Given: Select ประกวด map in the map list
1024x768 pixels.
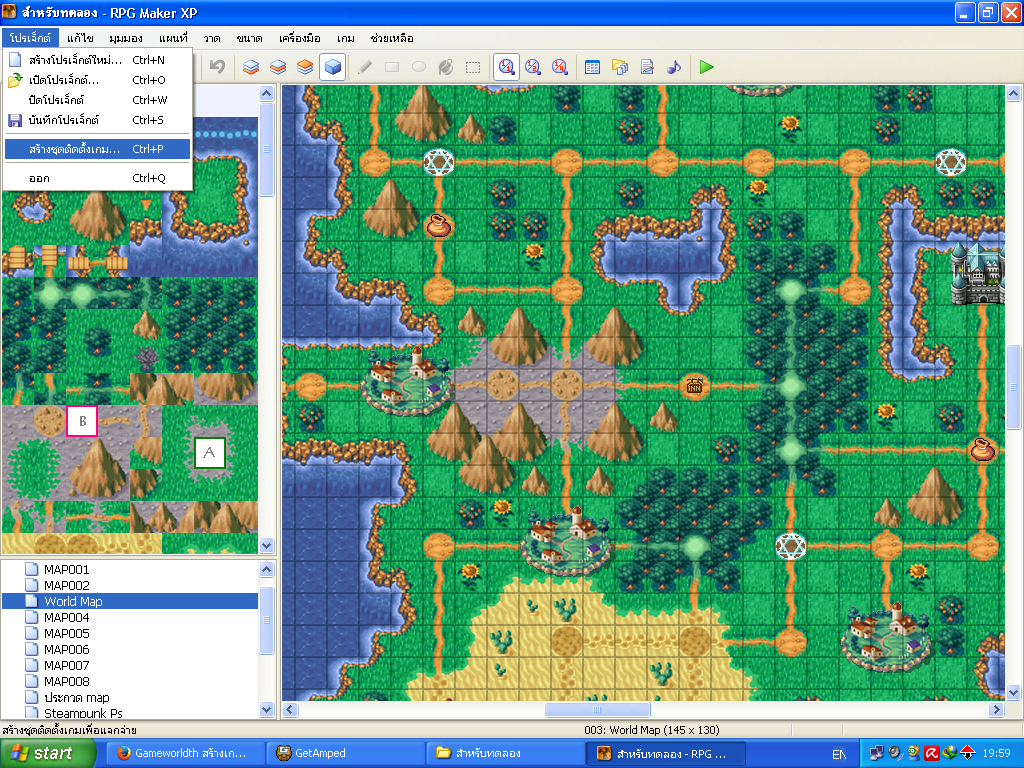Looking at the screenshot, I should point(76,697).
